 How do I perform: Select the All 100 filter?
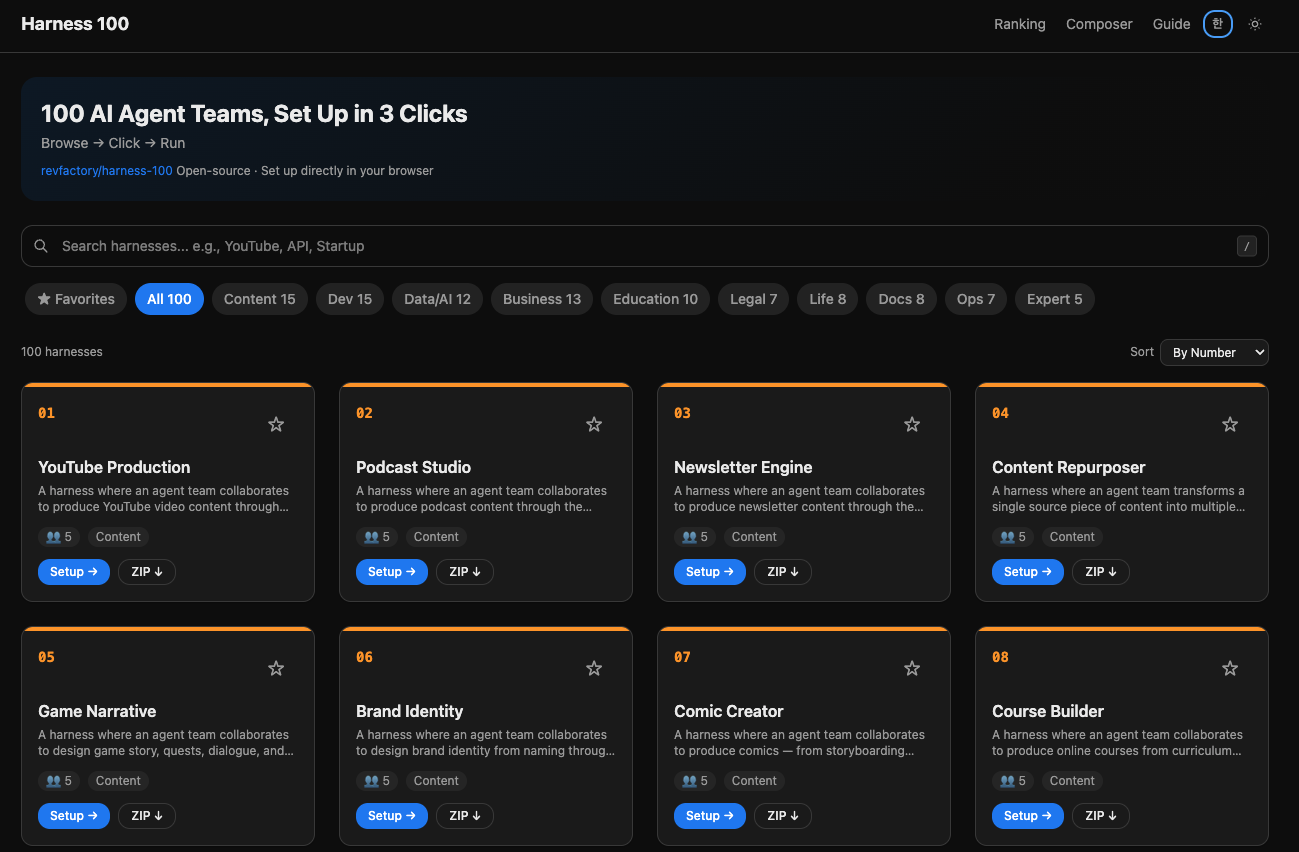[169, 299]
